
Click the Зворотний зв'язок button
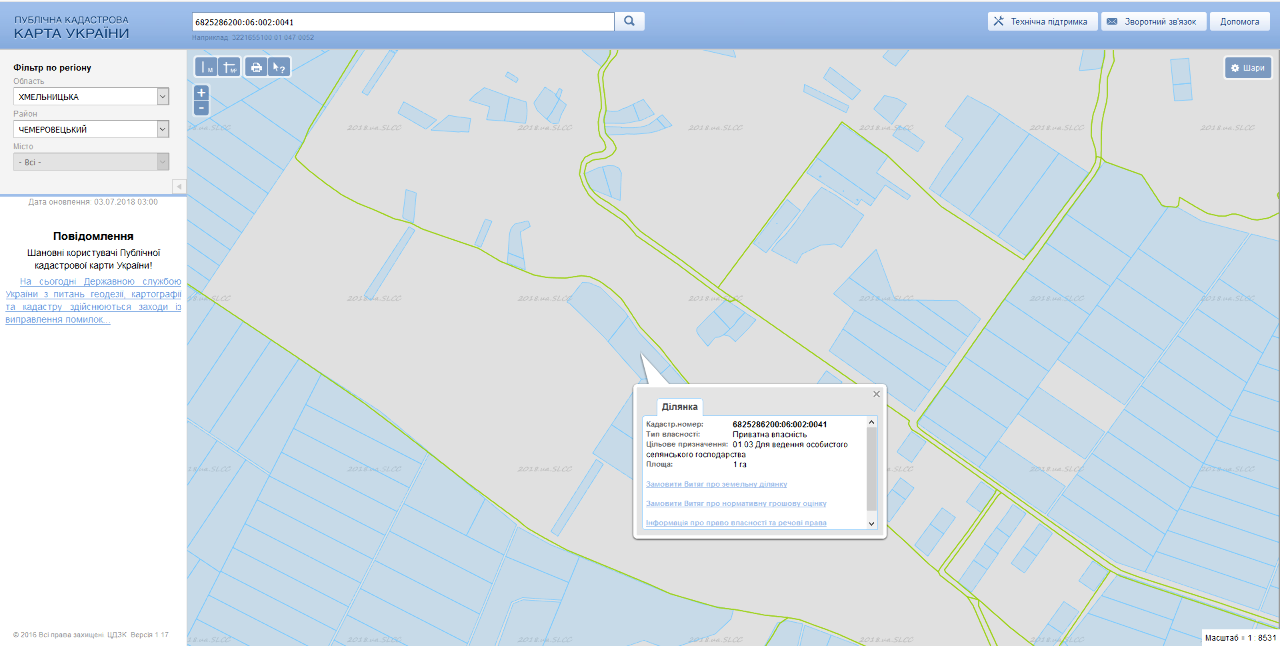(1152, 21)
